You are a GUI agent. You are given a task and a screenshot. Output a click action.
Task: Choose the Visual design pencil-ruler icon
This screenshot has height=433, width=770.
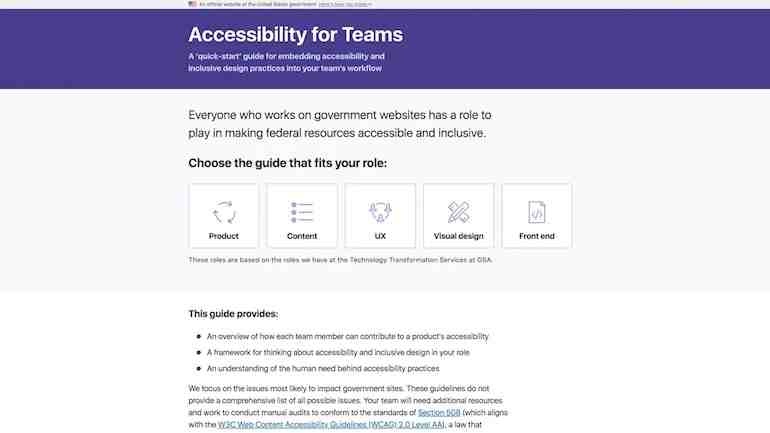pos(458,212)
